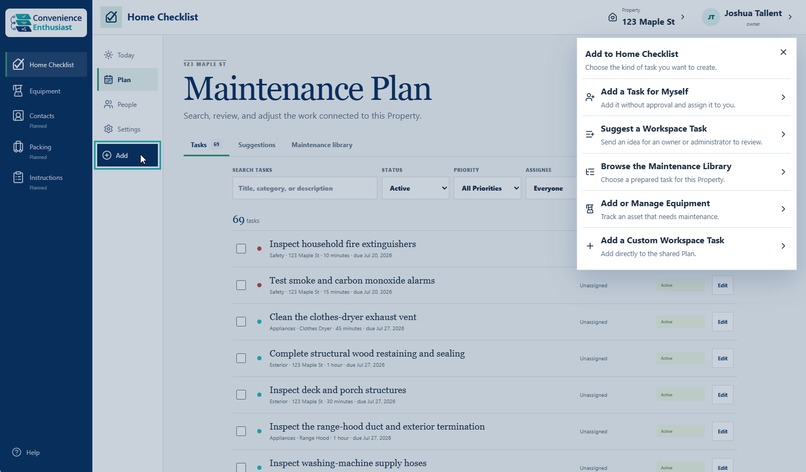Select Add a Custom Workspace Task
The height and width of the screenshot is (472, 806).
(687, 246)
